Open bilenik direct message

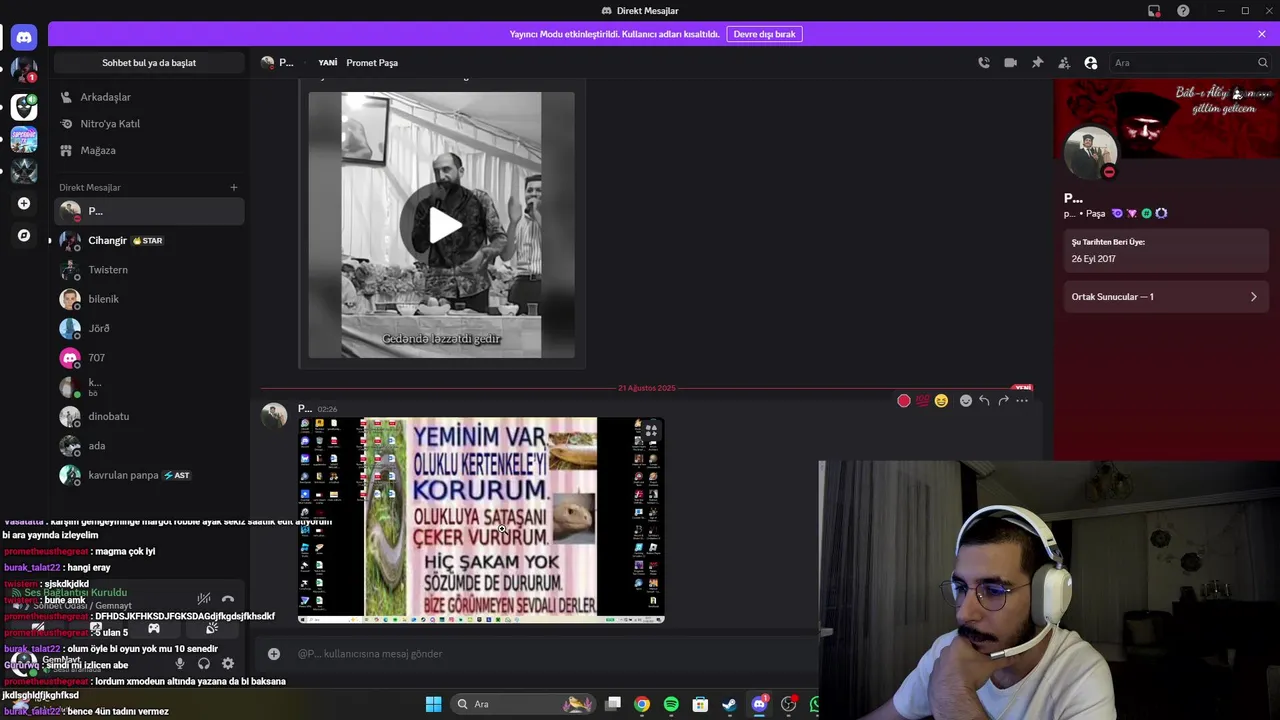pyautogui.click(x=149, y=299)
